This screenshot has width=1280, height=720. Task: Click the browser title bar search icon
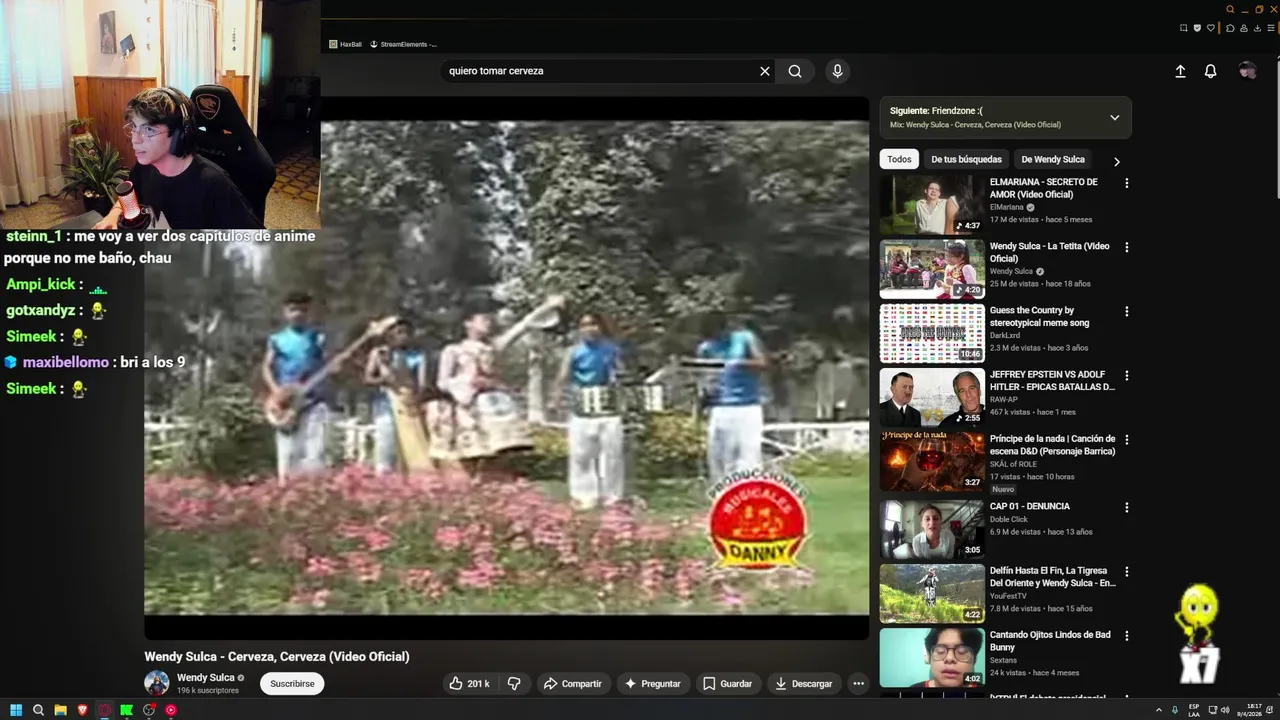pyautogui.click(x=1230, y=9)
